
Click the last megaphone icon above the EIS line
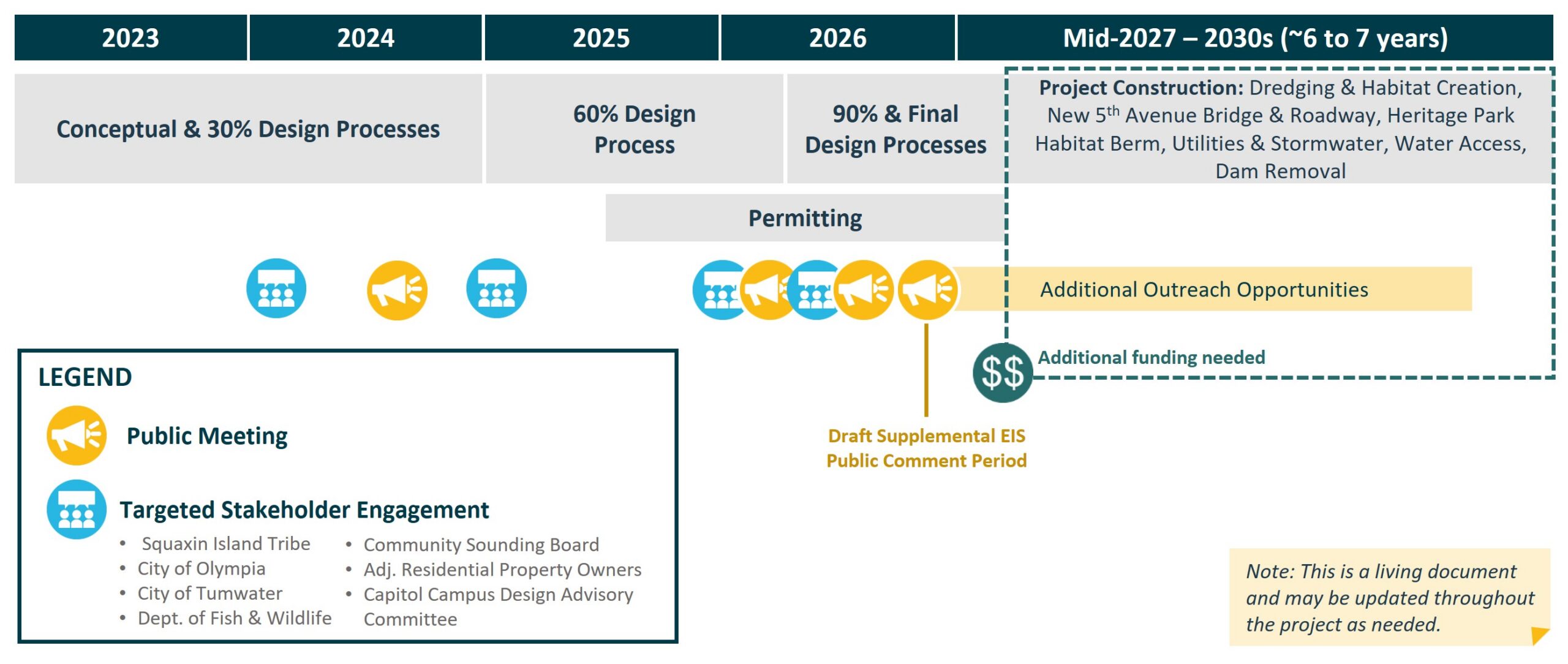tap(928, 290)
